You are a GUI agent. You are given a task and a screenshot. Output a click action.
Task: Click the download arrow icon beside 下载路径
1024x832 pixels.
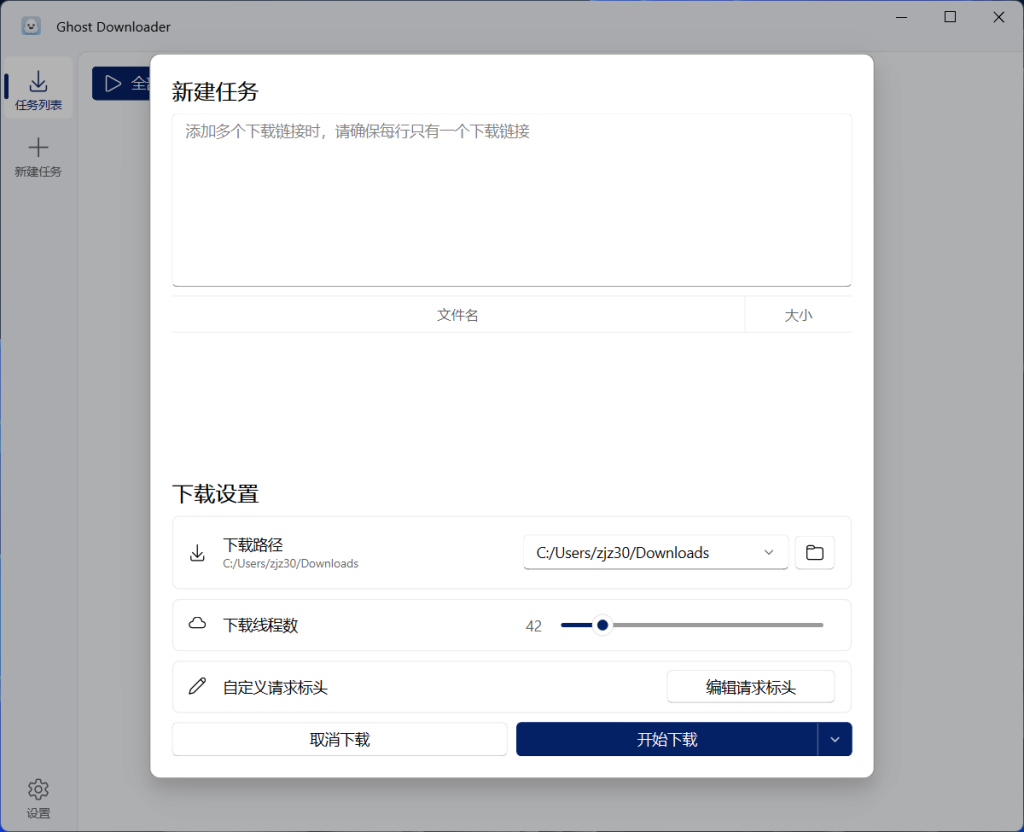[x=198, y=553]
